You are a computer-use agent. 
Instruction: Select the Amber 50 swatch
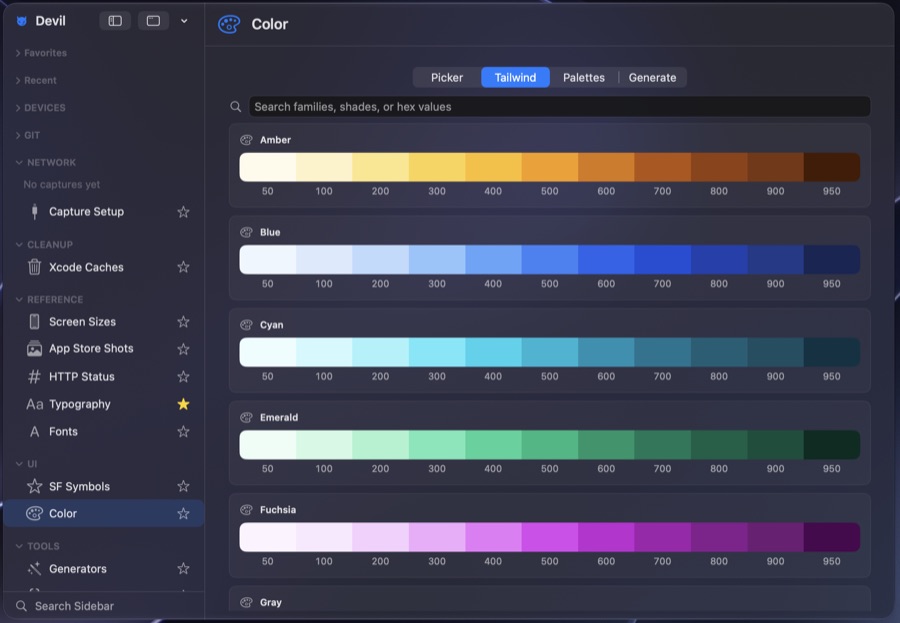[267, 167]
